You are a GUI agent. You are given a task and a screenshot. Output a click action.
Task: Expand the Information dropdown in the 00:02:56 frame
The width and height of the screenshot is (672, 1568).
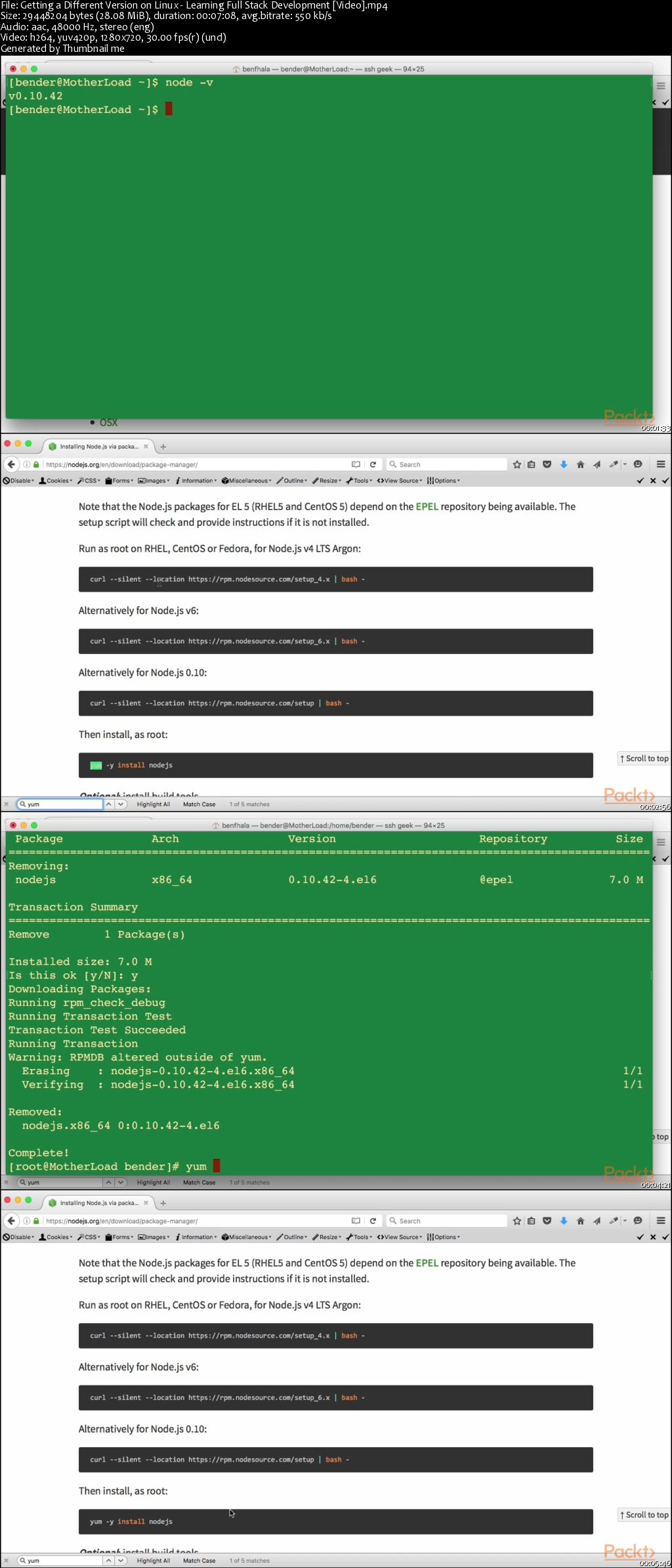click(x=196, y=481)
